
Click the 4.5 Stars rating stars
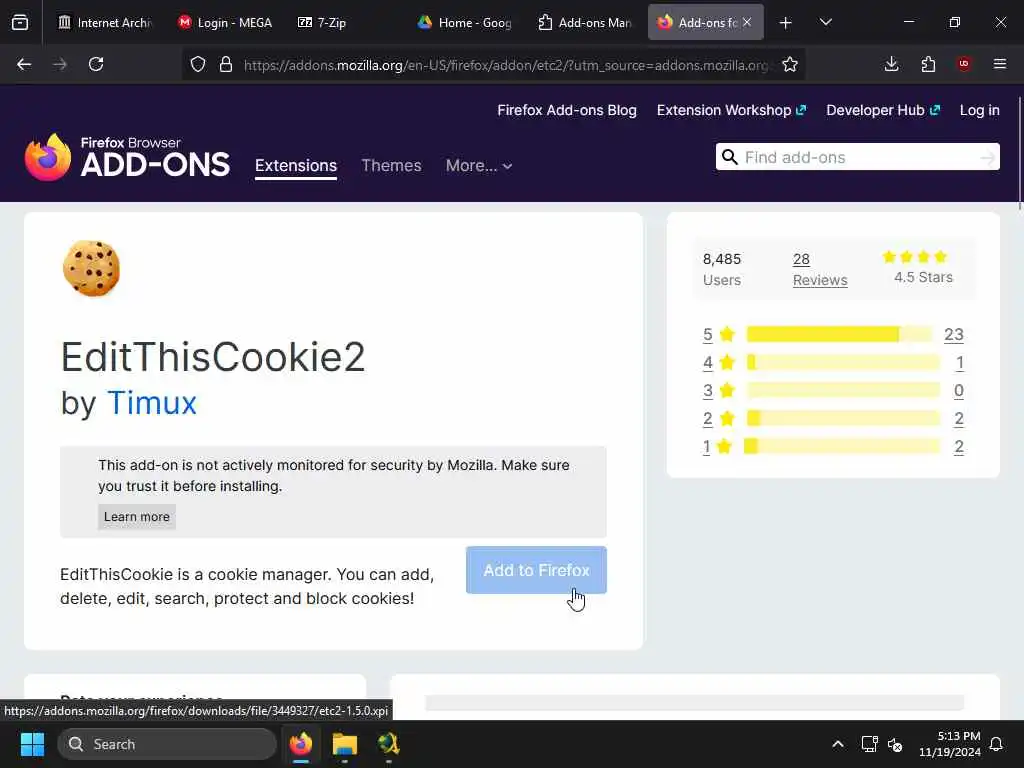tap(914, 257)
